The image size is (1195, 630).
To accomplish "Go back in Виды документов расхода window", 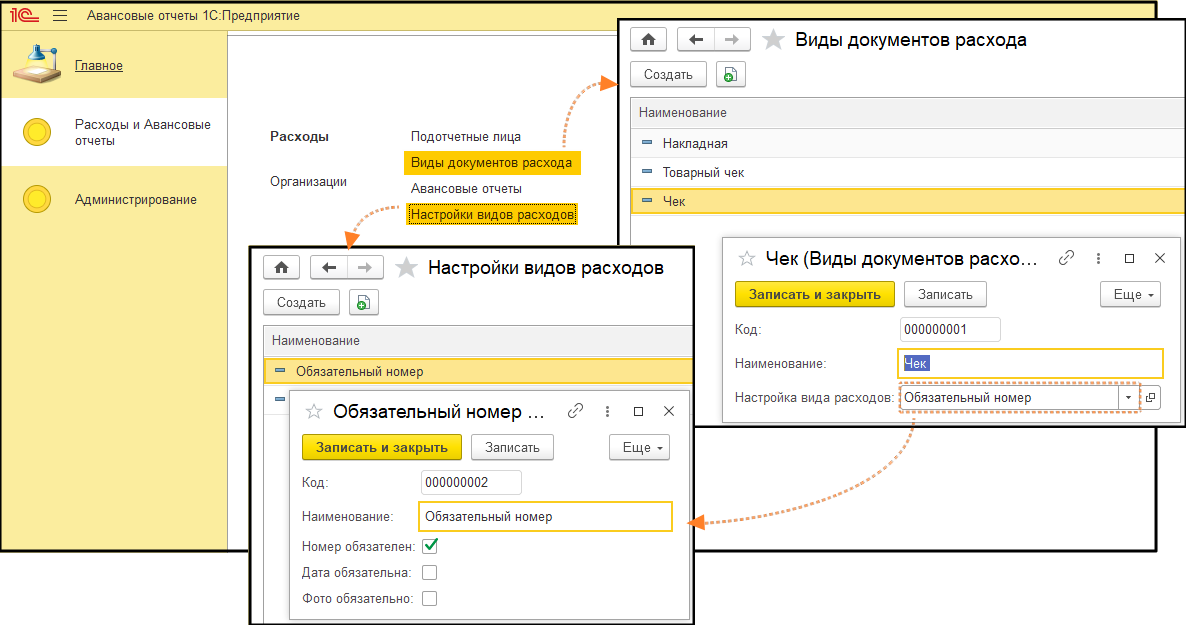I will coord(696,40).
